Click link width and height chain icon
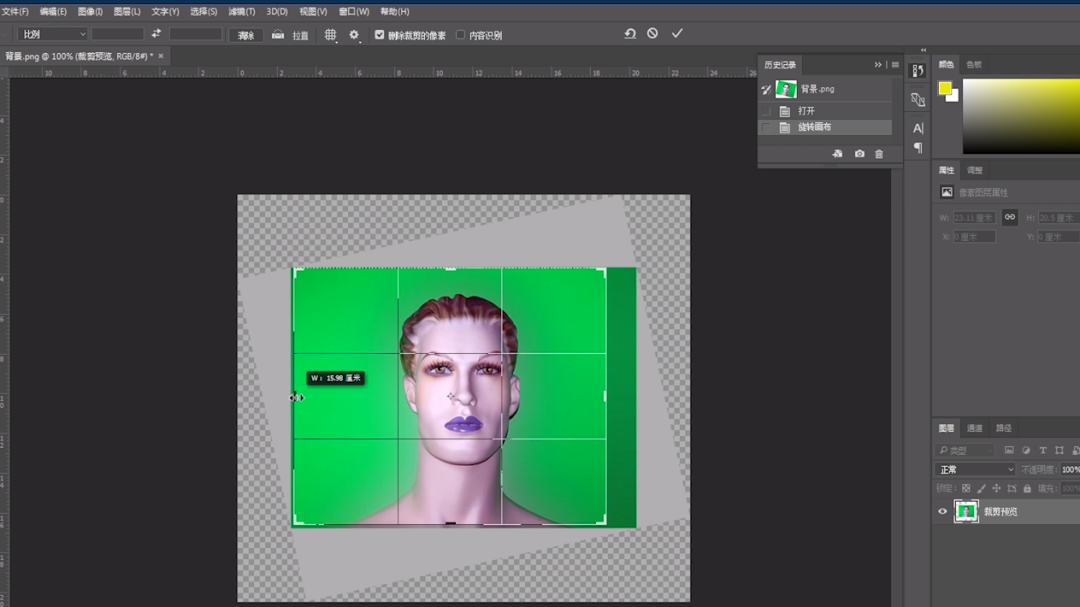Viewport: 1080px width, 607px height. point(1010,217)
